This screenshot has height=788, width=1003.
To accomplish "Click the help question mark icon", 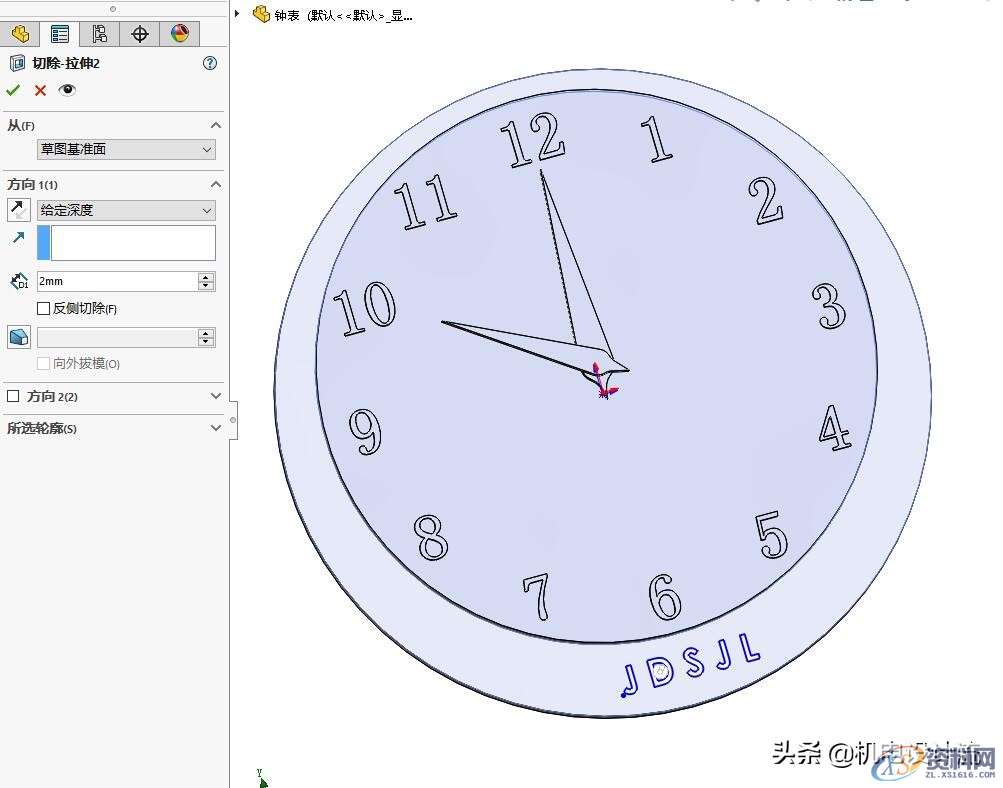I will point(209,63).
